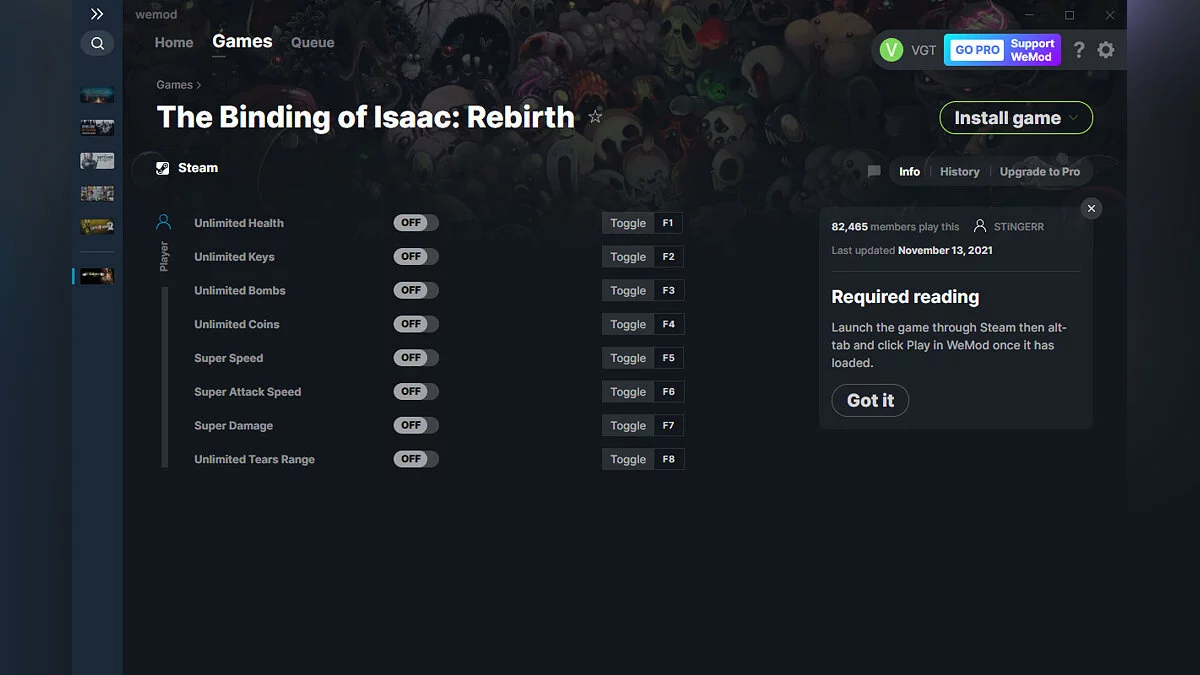Click the GO PRO button
Image resolution: width=1200 pixels, height=675 pixels.
point(975,49)
